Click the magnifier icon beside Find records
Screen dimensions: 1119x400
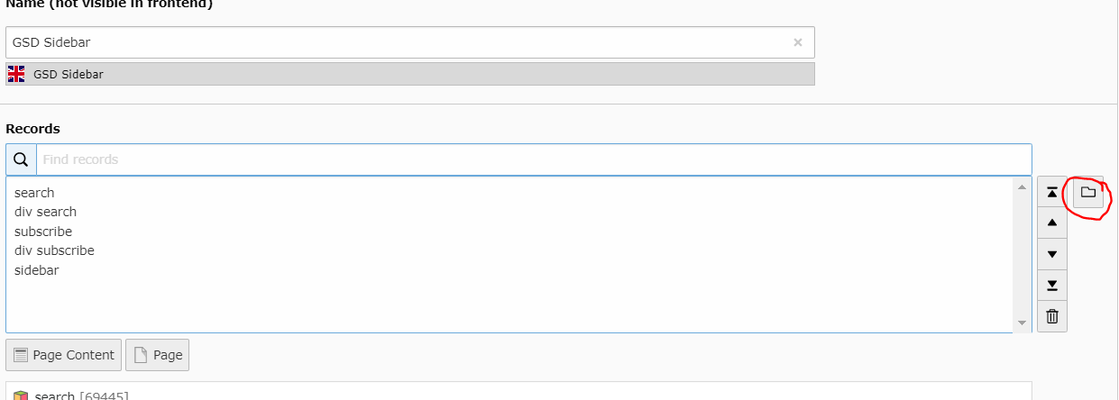pos(21,160)
